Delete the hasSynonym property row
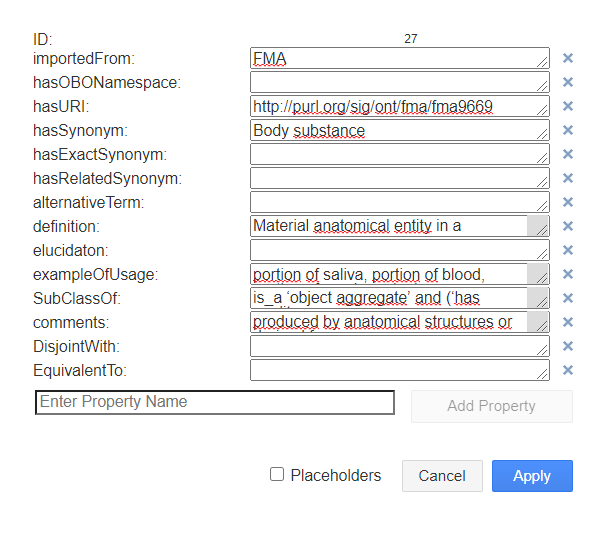The width and height of the screenshot is (606, 537). pyautogui.click(x=568, y=130)
